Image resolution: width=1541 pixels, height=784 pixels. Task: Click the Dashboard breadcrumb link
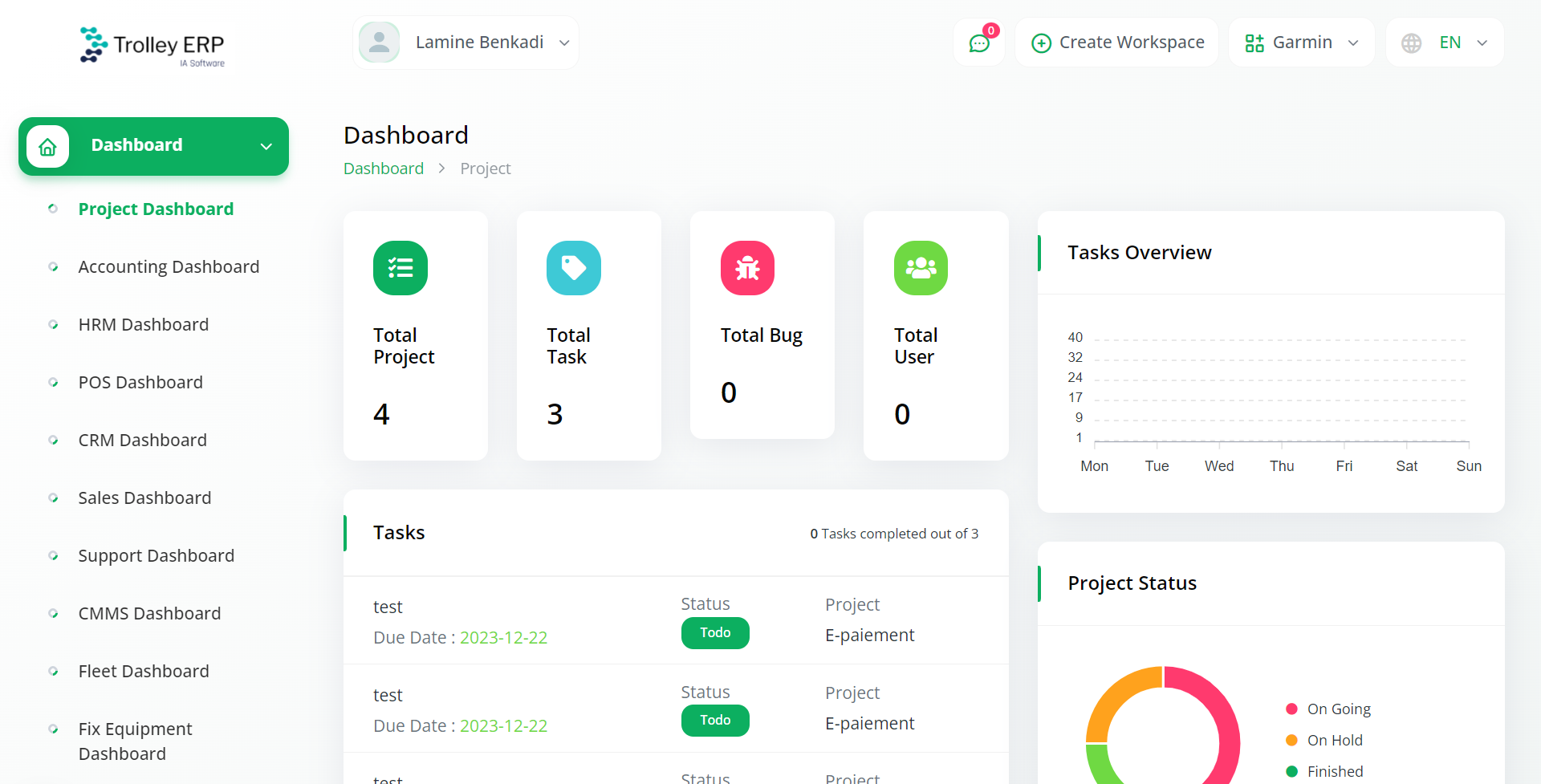[x=384, y=169]
